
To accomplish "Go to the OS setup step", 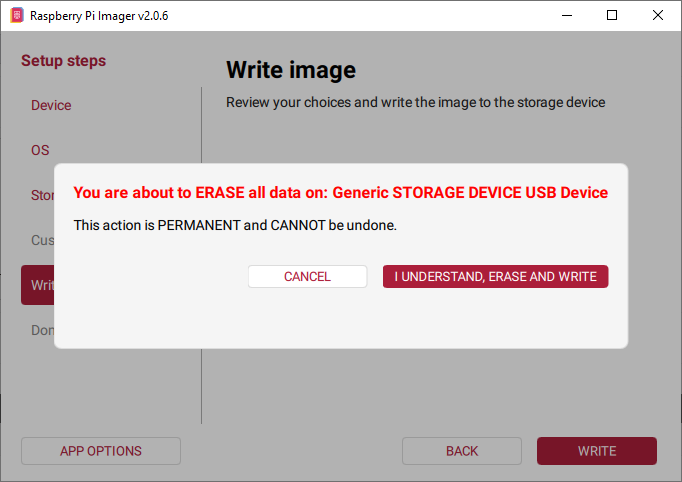I will tap(40, 150).
